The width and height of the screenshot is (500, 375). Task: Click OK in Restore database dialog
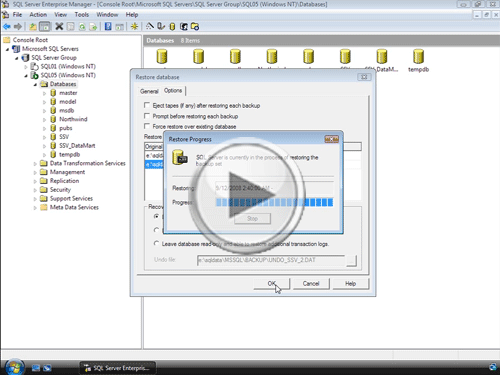(272, 283)
